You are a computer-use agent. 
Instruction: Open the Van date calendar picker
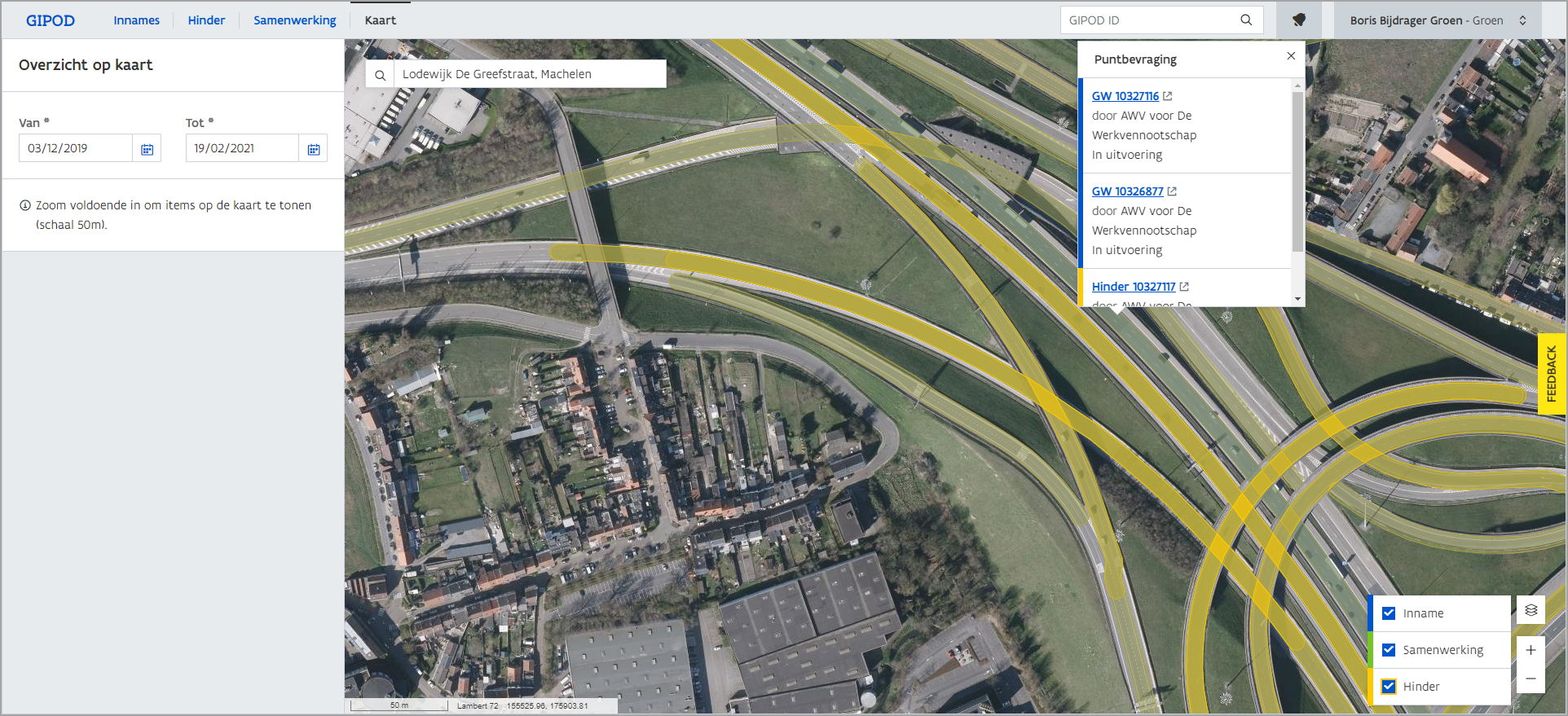(x=148, y=149)
